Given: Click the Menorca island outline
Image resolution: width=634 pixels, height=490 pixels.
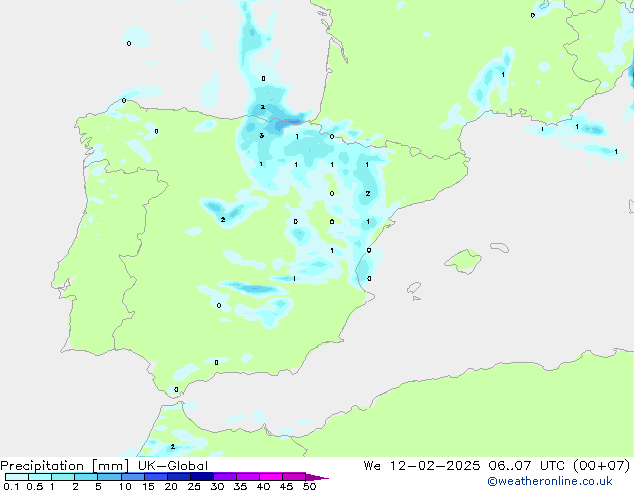Looking at the screenshot, I should 499,247.
